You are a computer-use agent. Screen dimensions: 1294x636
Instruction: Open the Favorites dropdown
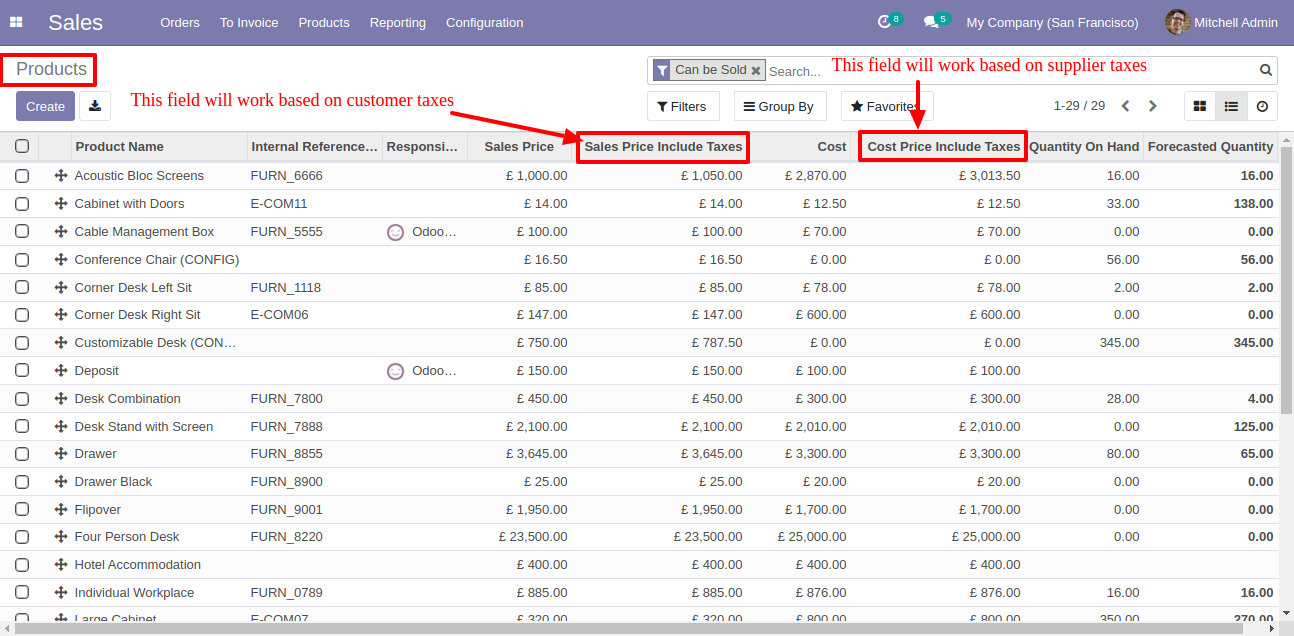[x=886, y=106]
